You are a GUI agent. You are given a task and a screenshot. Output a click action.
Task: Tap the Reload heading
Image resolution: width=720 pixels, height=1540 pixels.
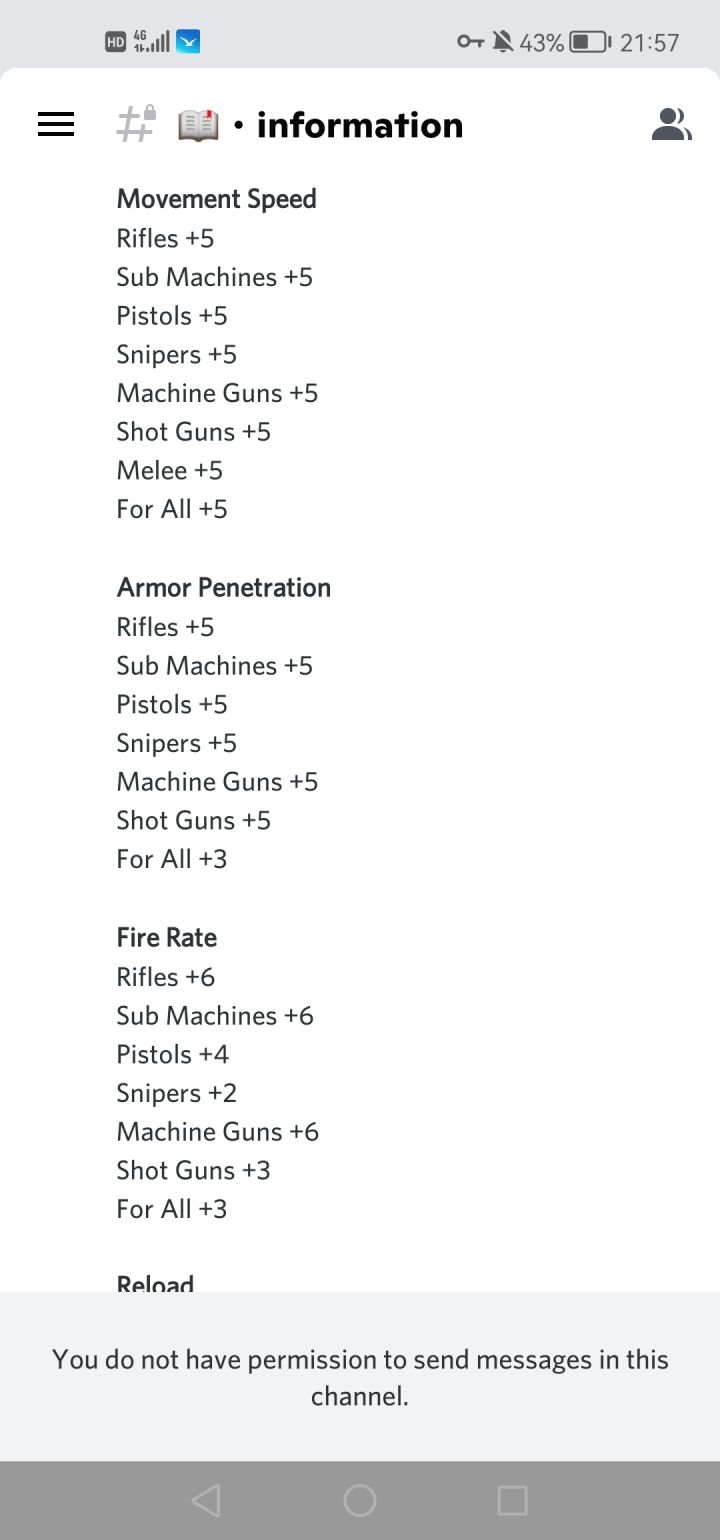pos(155,1282)
